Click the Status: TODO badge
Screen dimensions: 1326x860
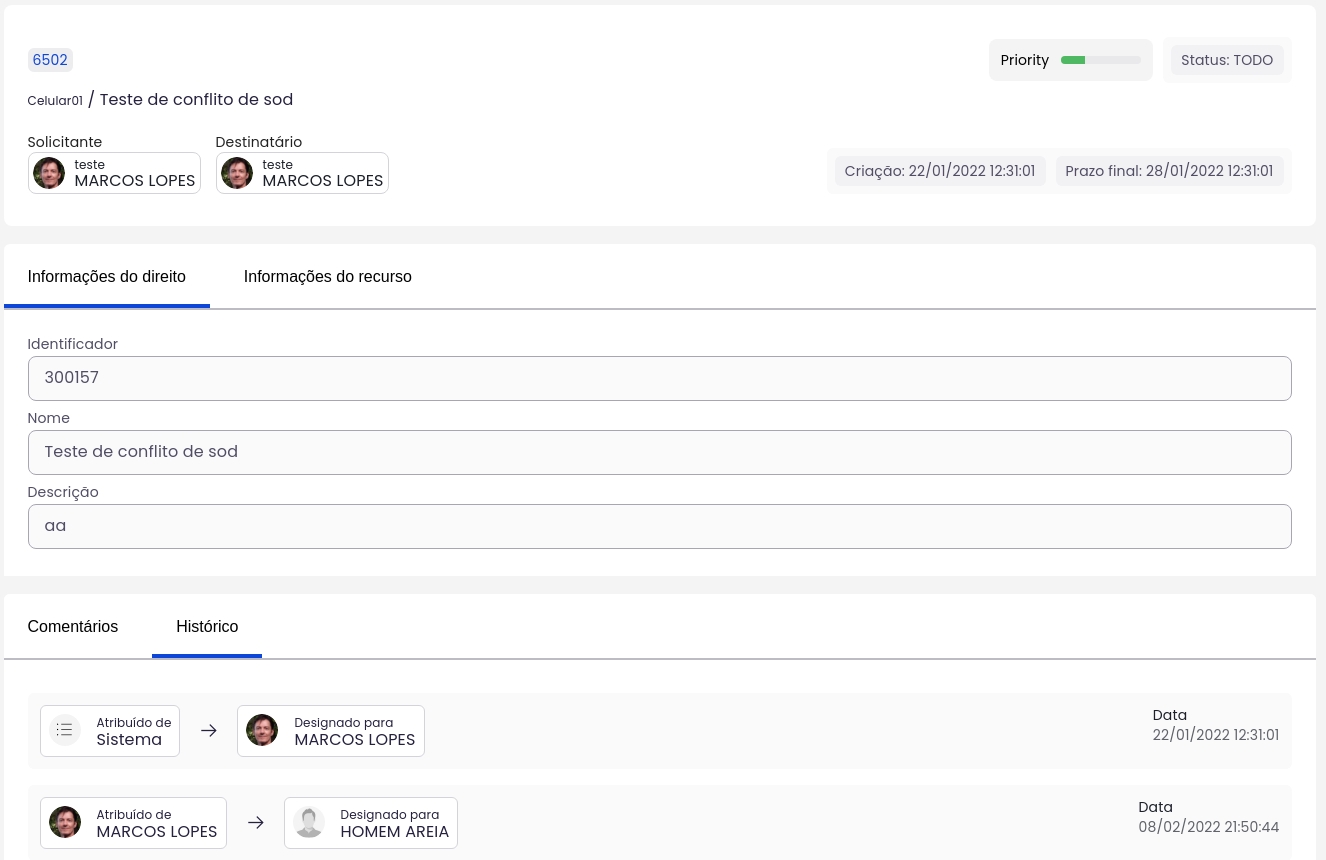pos(1226,60)
